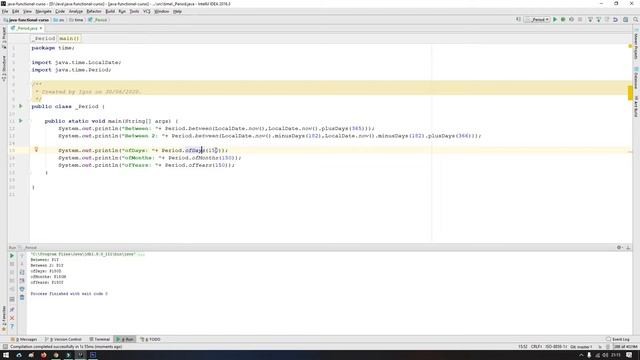Close the _Period.java editor tab
The width and height of the screenshot is (640, 360).
[x=41, y=28]
